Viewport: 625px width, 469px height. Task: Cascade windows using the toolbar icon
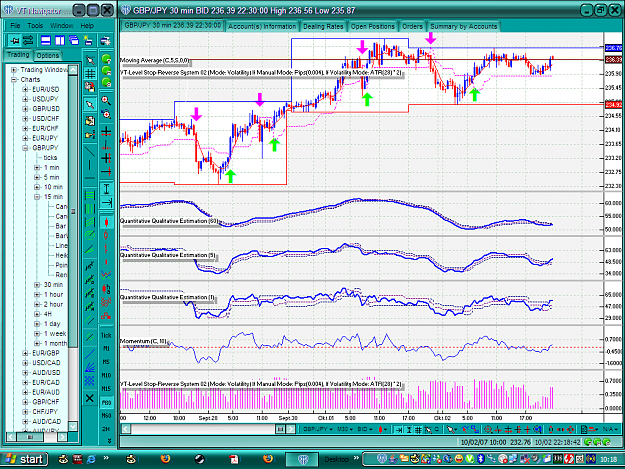74,40
